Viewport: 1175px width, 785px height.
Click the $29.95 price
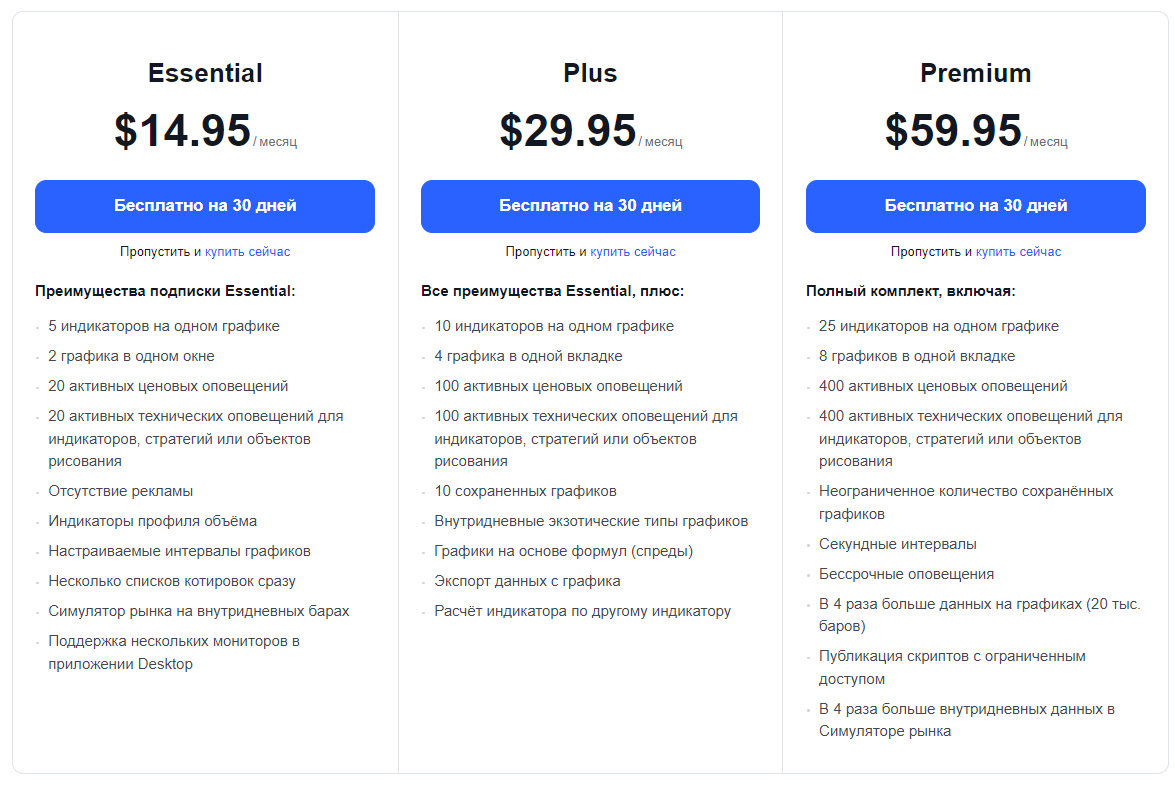[568, 131]
